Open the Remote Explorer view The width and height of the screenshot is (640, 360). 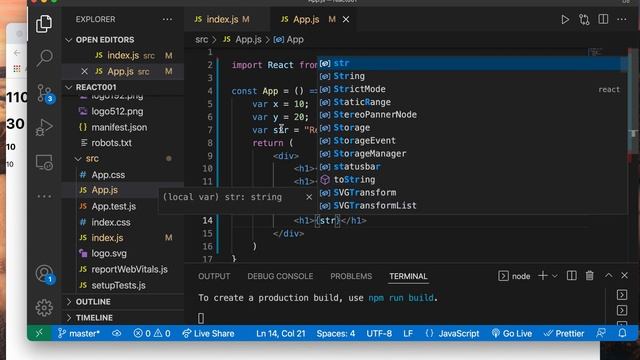(44, 162)
